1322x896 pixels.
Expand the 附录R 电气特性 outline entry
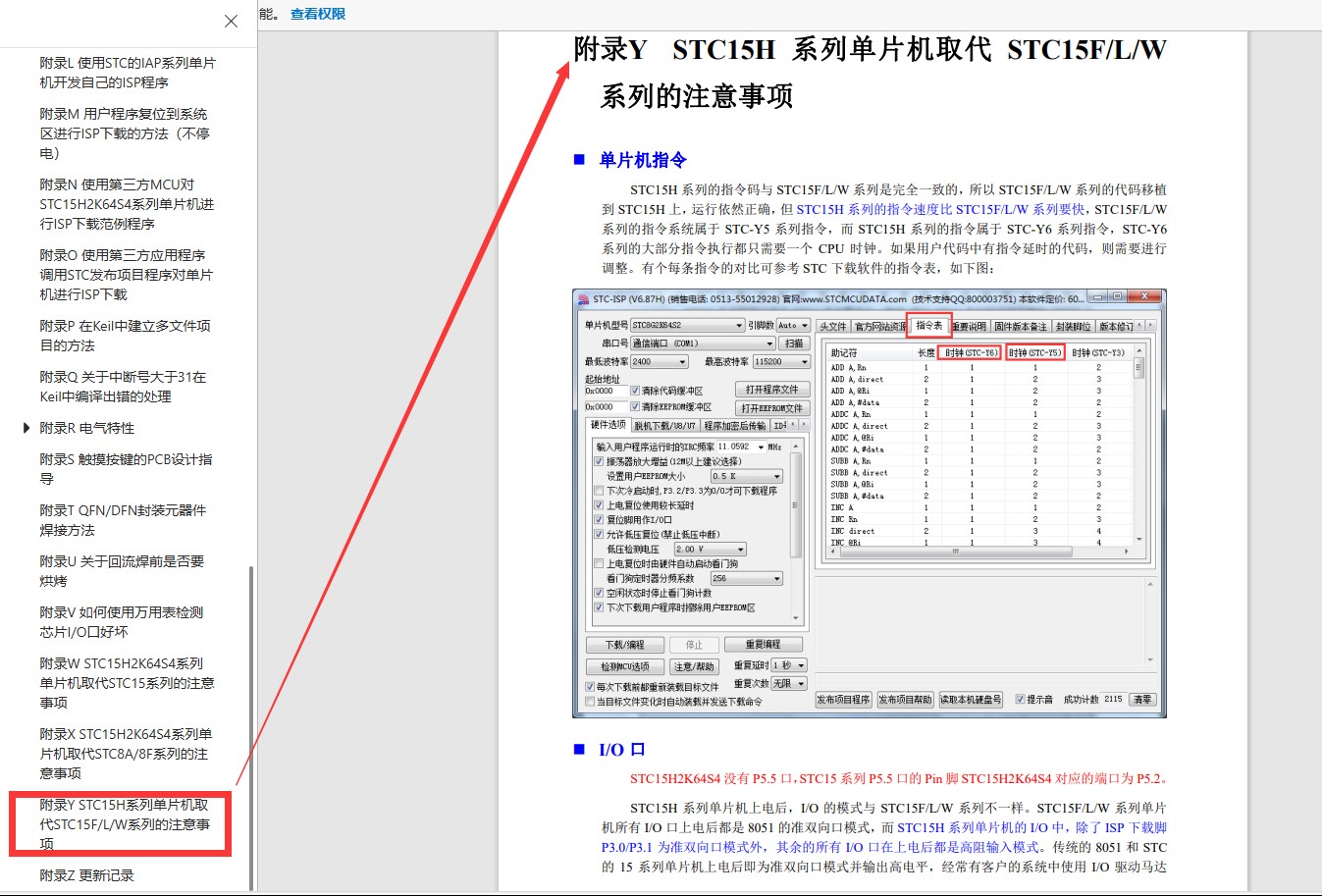[27, 428]
